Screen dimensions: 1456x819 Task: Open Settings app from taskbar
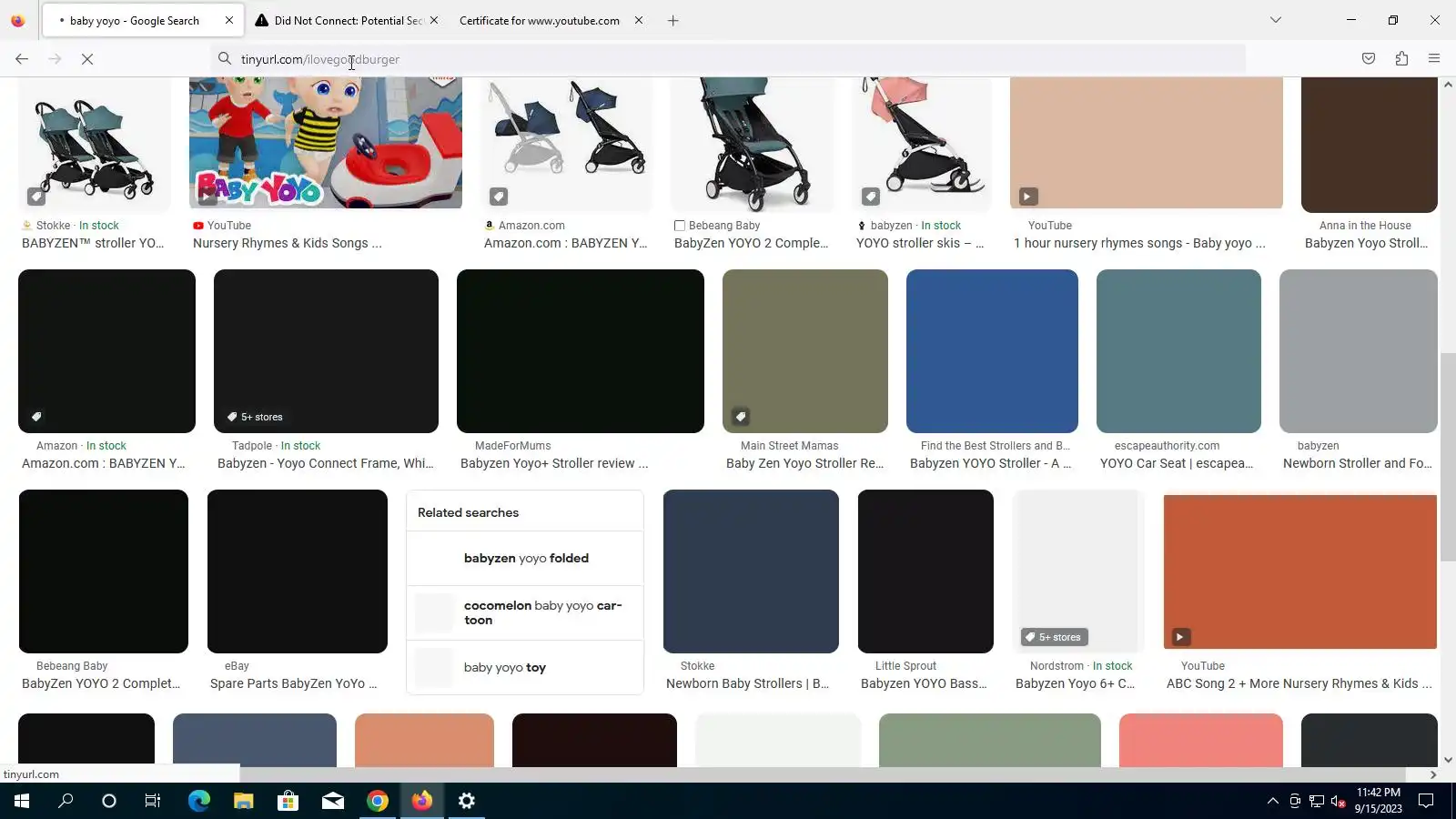point(466,801)
